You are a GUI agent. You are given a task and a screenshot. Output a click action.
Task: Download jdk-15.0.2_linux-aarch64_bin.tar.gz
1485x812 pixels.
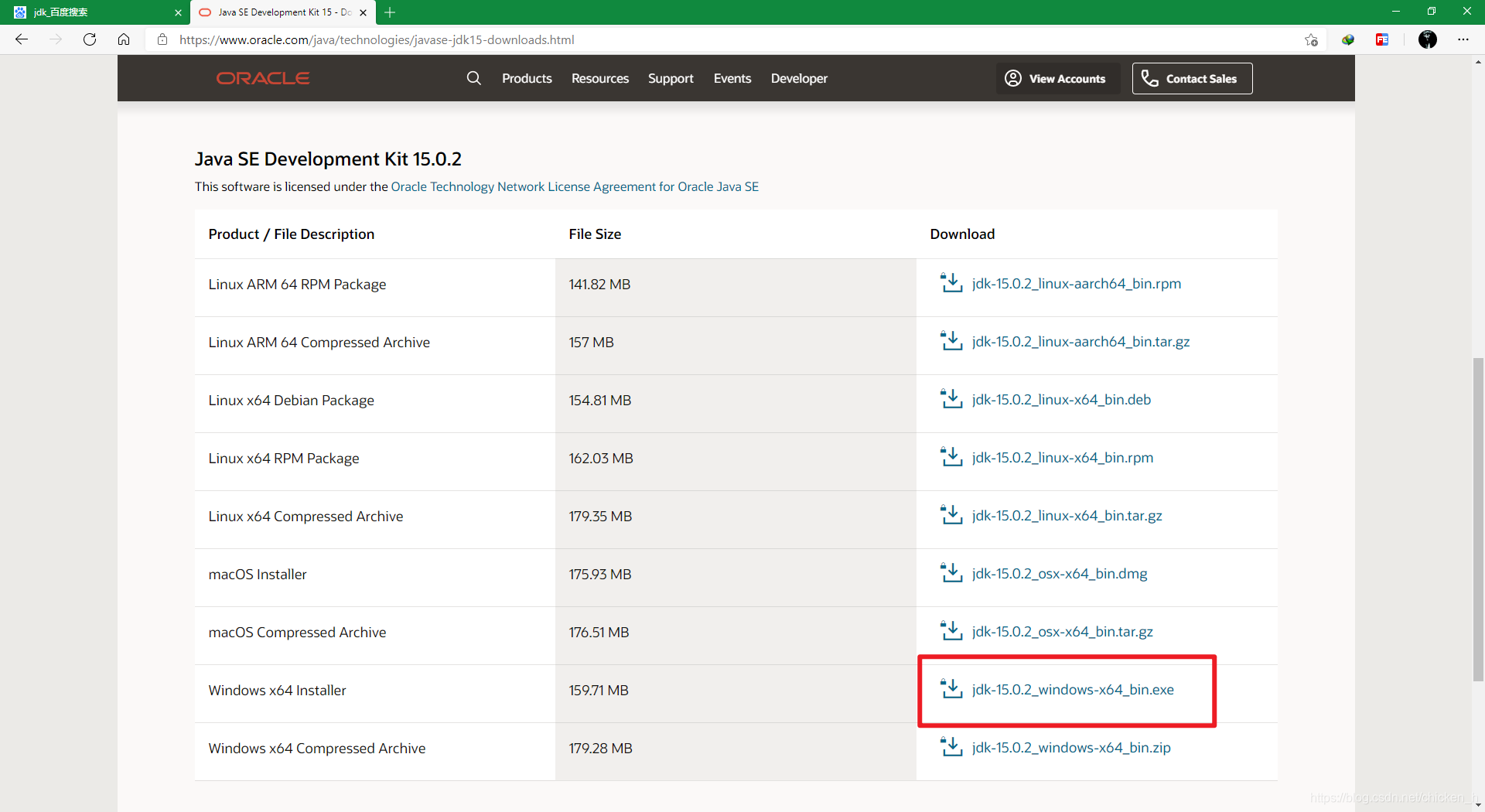(1080, 342)
